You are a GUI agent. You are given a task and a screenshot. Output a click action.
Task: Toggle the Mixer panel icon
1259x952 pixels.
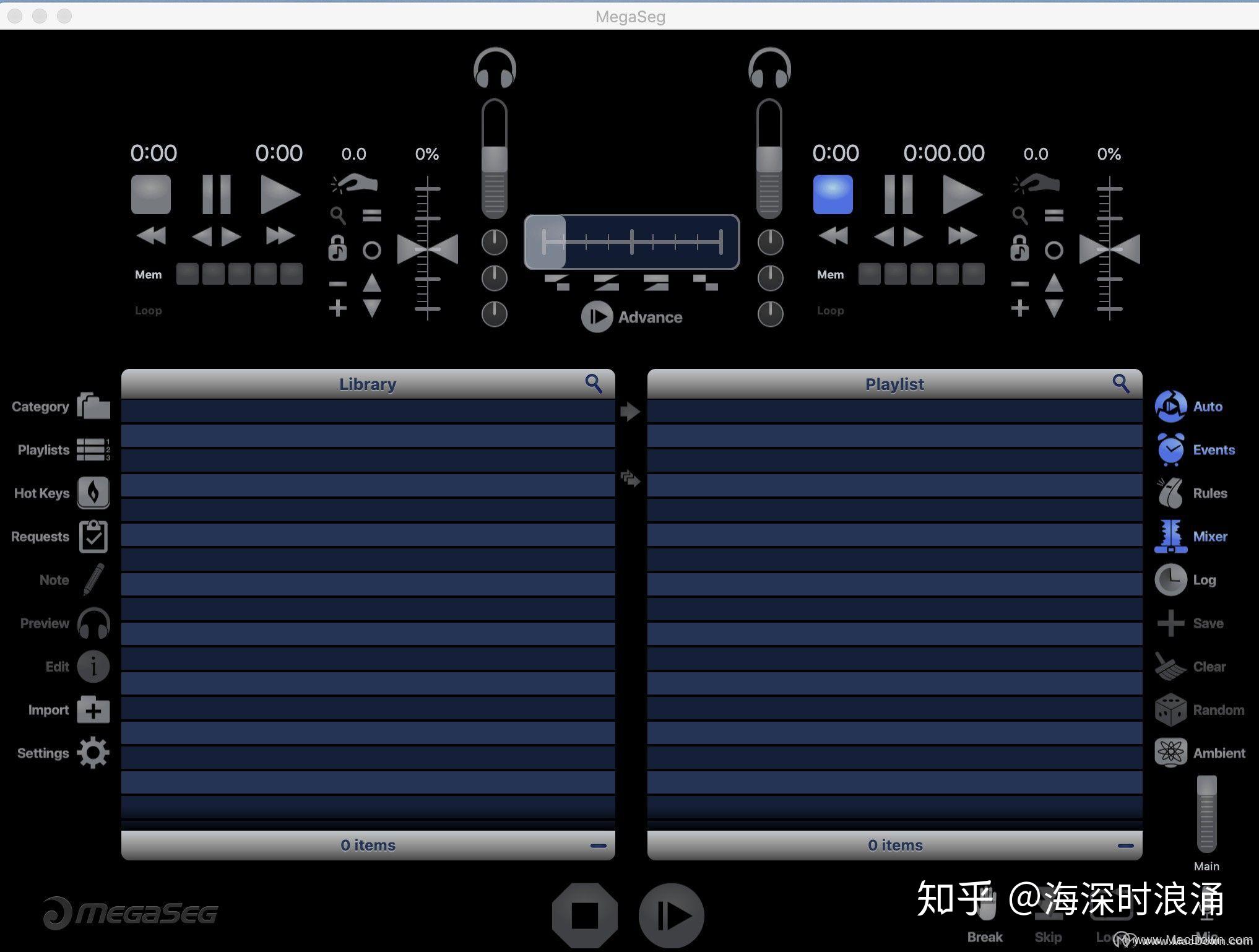click(x=1170, y=536)
